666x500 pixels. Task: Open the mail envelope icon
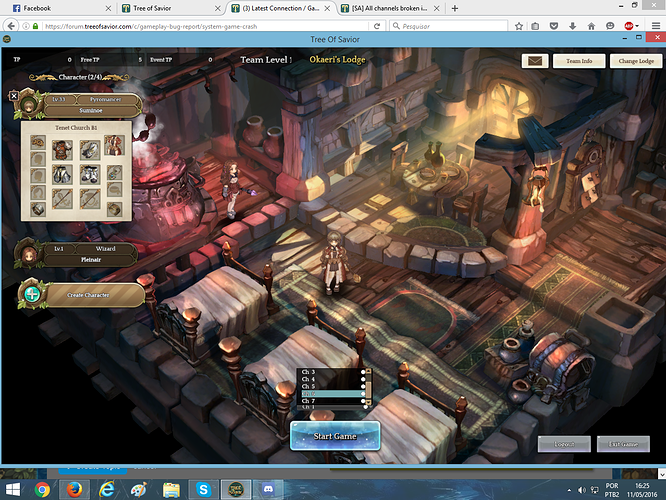click(534, 61)
